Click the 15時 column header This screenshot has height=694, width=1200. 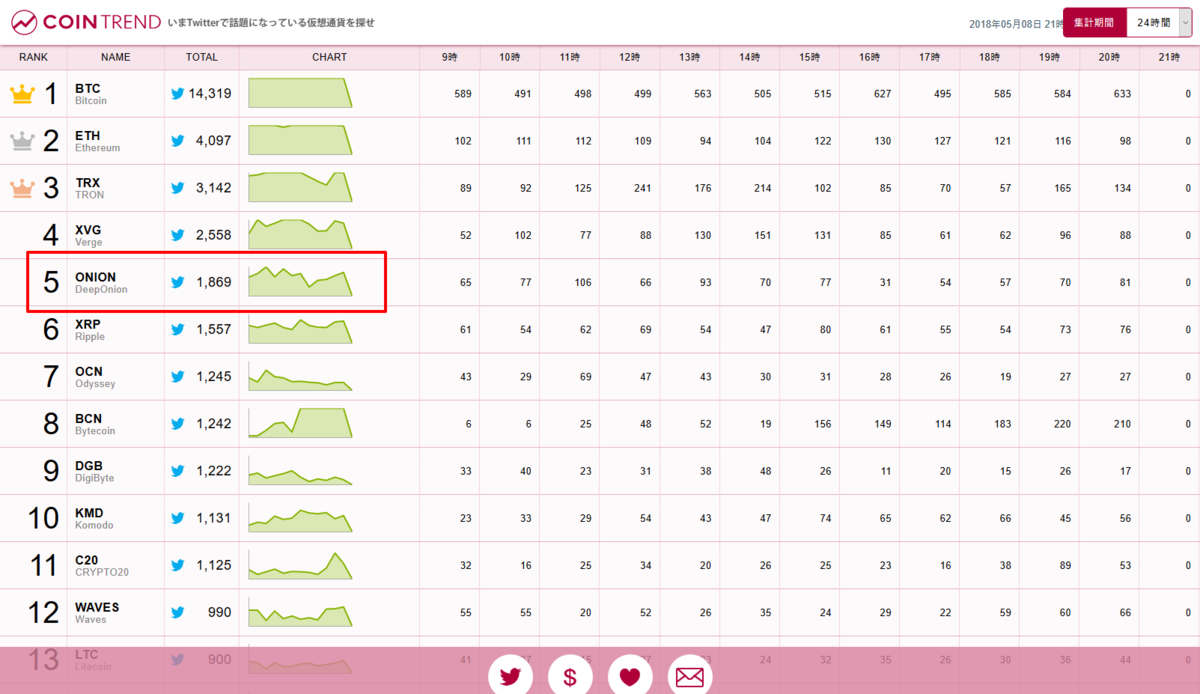(810, 58)
